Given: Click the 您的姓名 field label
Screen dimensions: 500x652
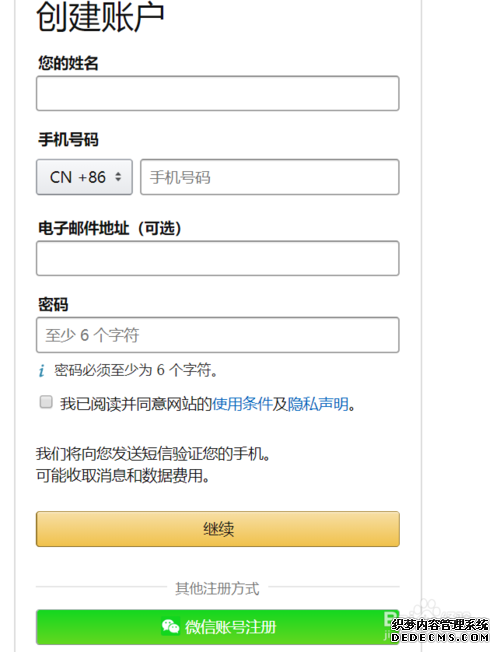Looking at the screenshot, I should (x=68, y=63).
